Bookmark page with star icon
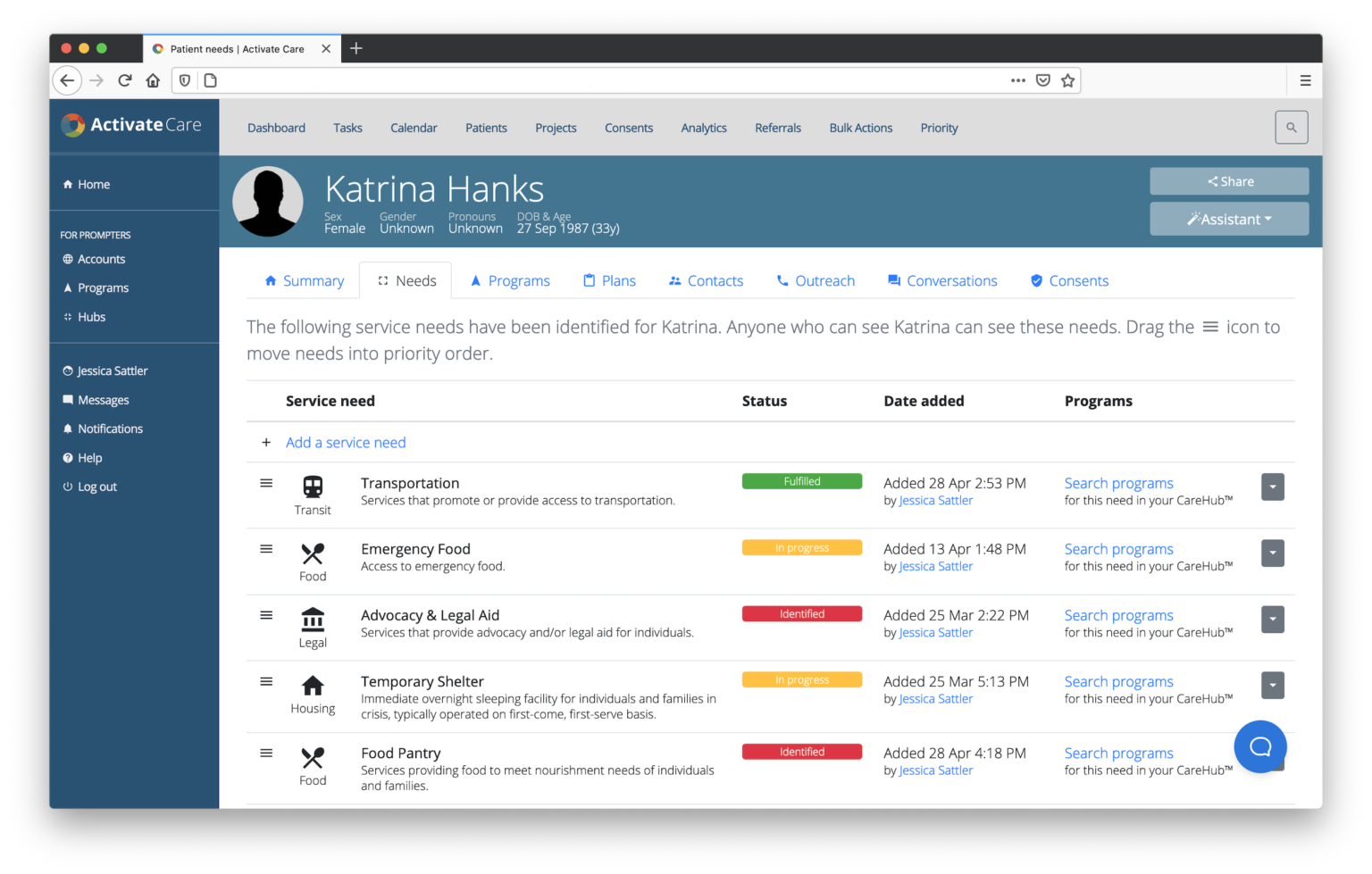The height and width of the screenshot is (874, 1372). 1067,80
